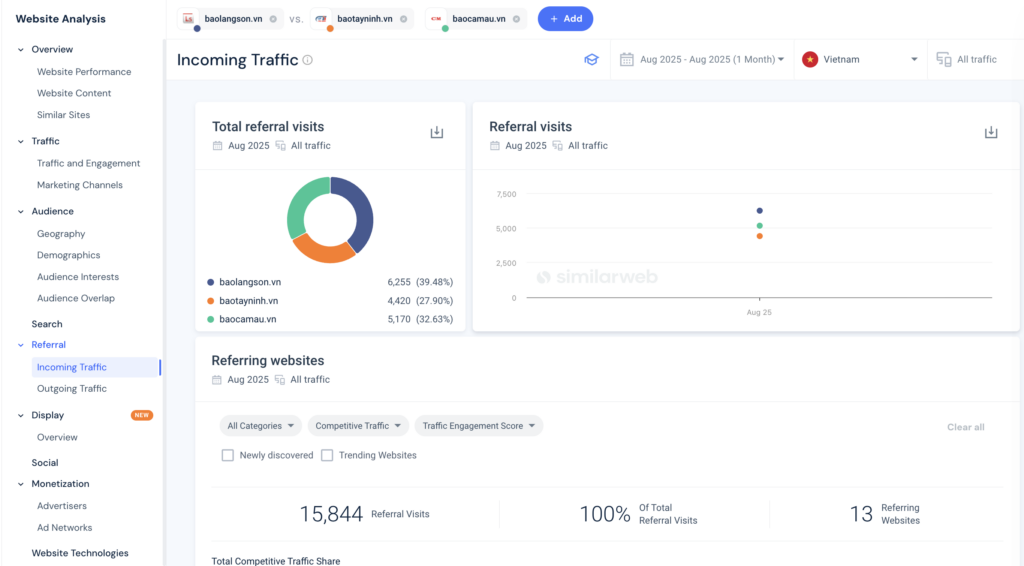Download the Referral visits graph

[x=990, y=133]
